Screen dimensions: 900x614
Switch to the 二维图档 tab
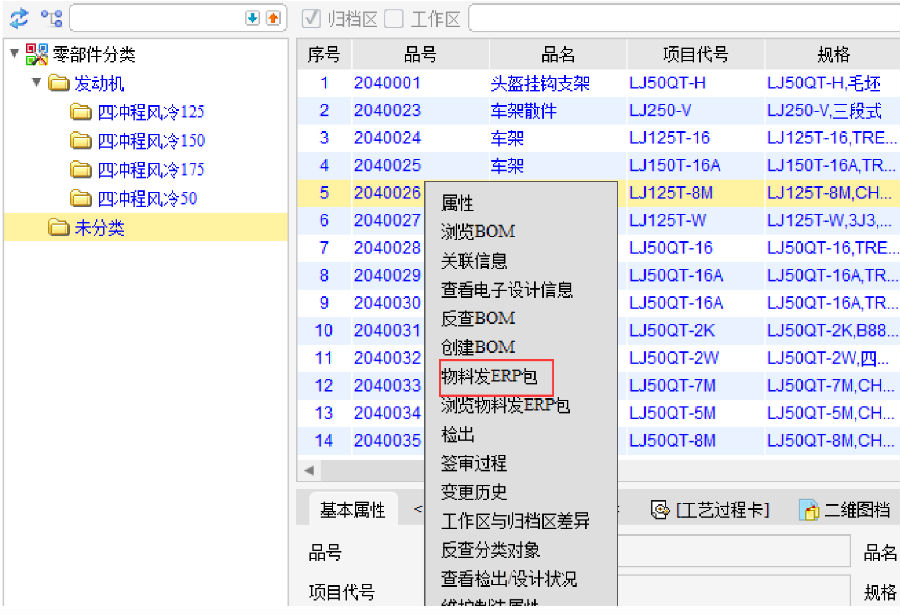click(x=845, y=510)
